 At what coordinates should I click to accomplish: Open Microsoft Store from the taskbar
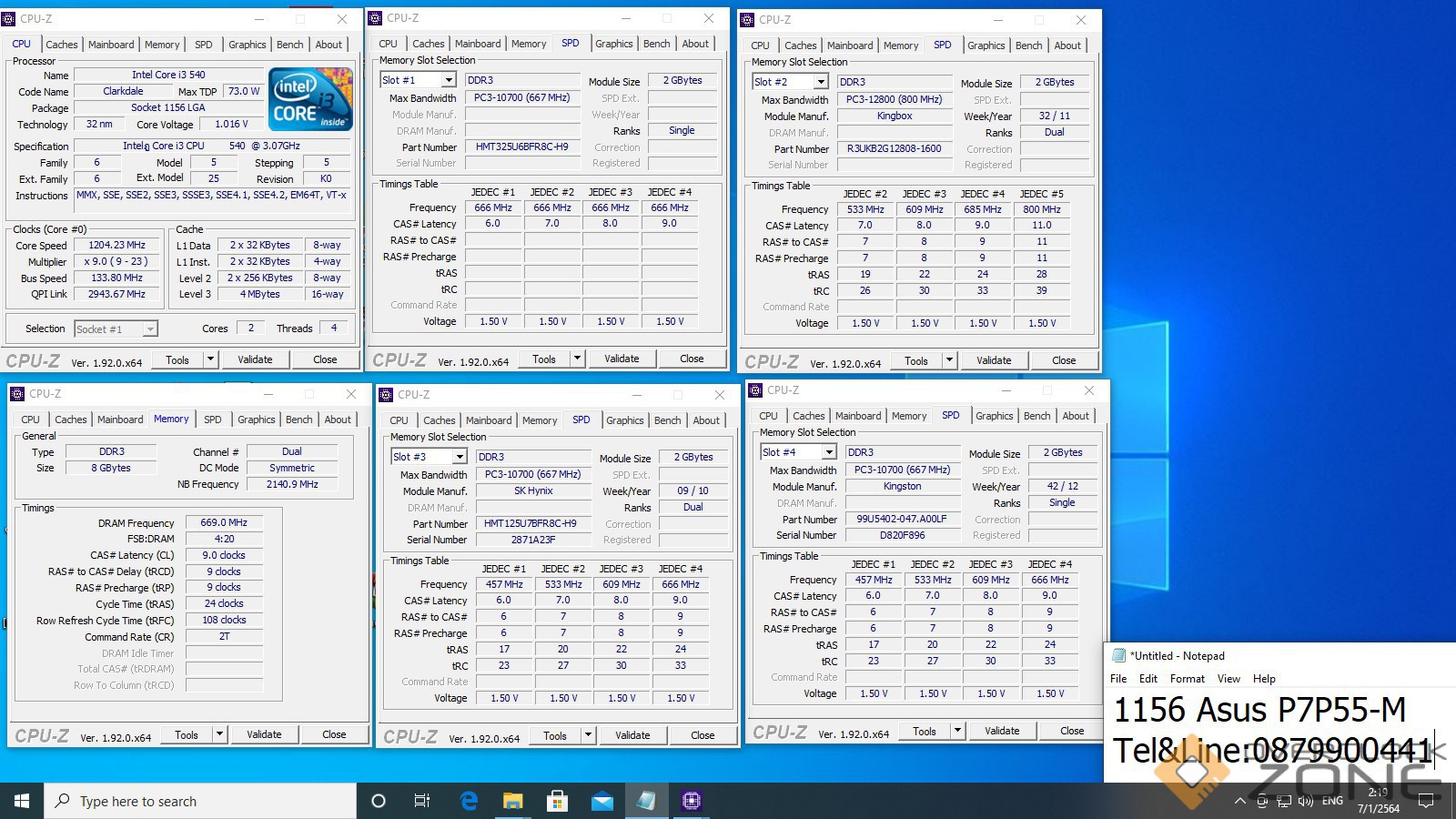[557, 801]
